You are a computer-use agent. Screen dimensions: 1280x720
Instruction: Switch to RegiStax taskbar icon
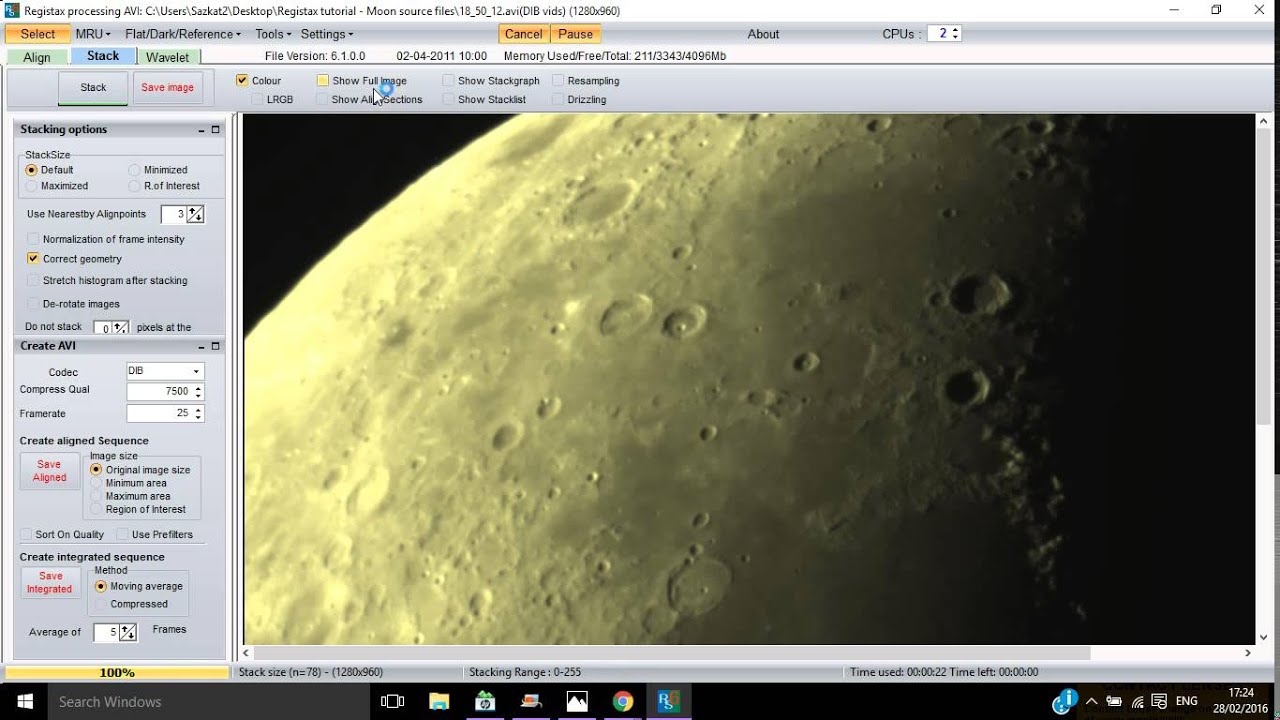coord(668,701)
